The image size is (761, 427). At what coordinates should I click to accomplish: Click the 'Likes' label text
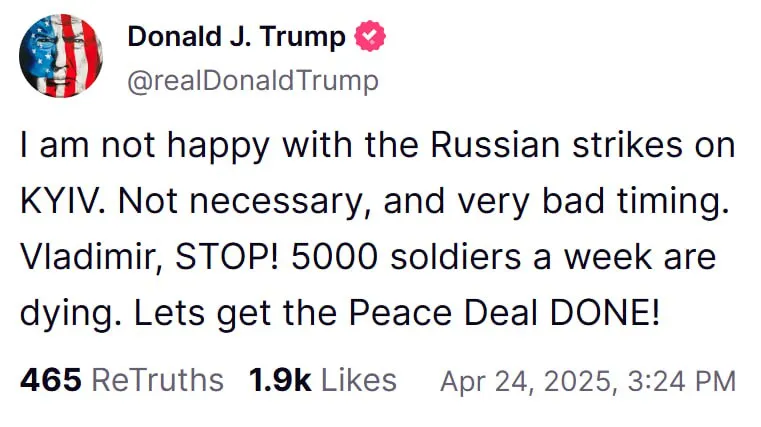click(358, 380)
